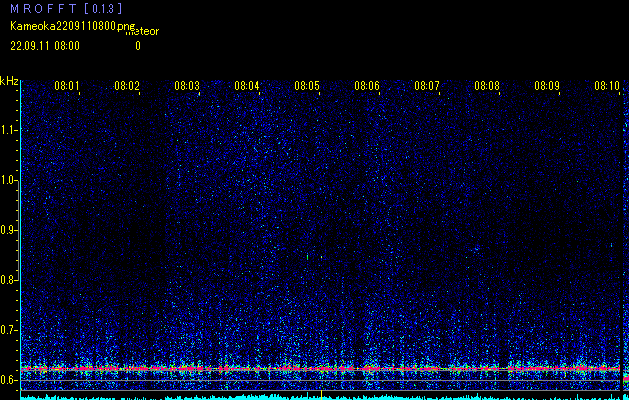
Task: Click the 08:02 time marker
Action: click(127, 86)
